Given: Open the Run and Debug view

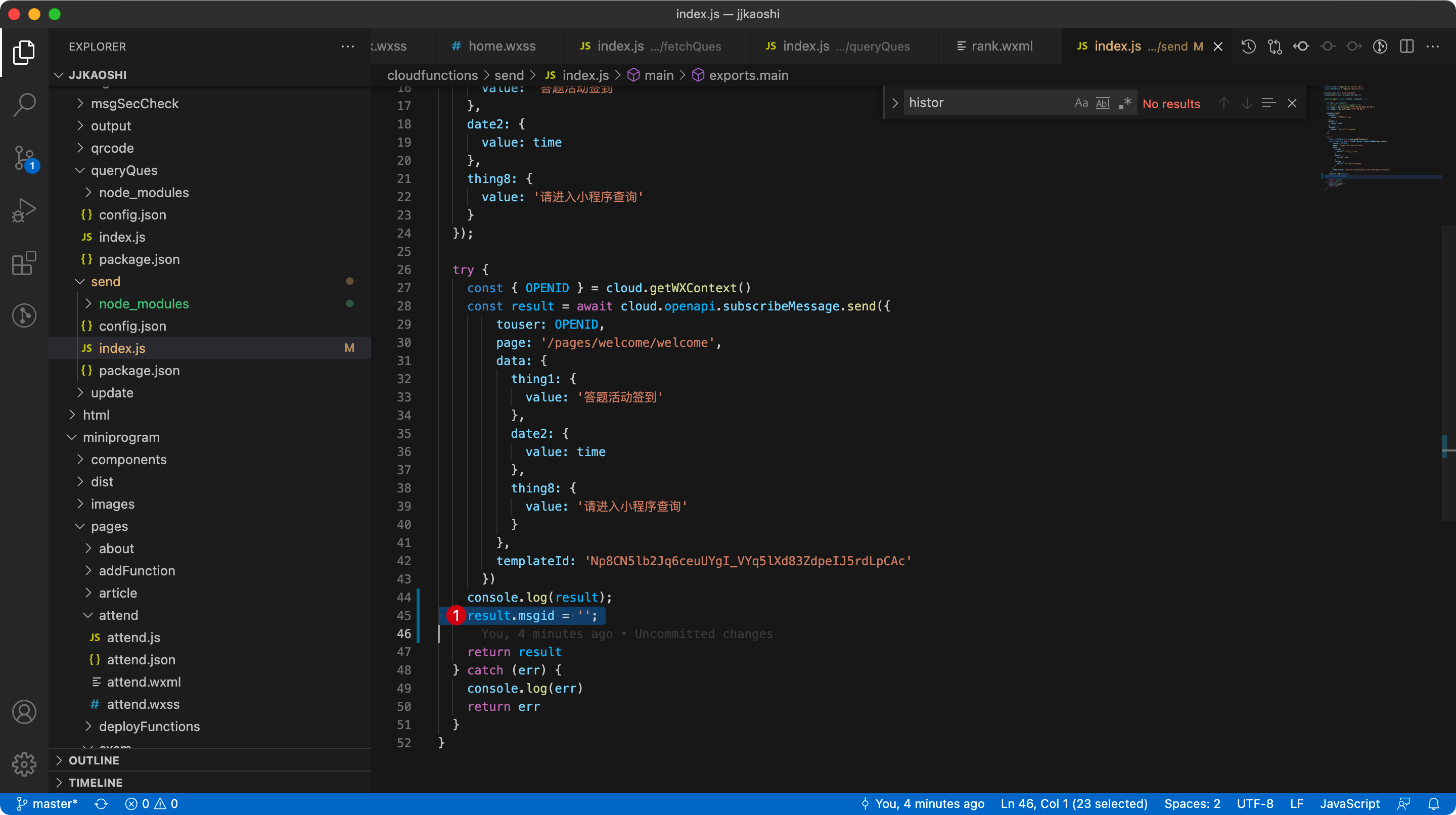Looking at the screenshot, I should [x=24, y=210].
